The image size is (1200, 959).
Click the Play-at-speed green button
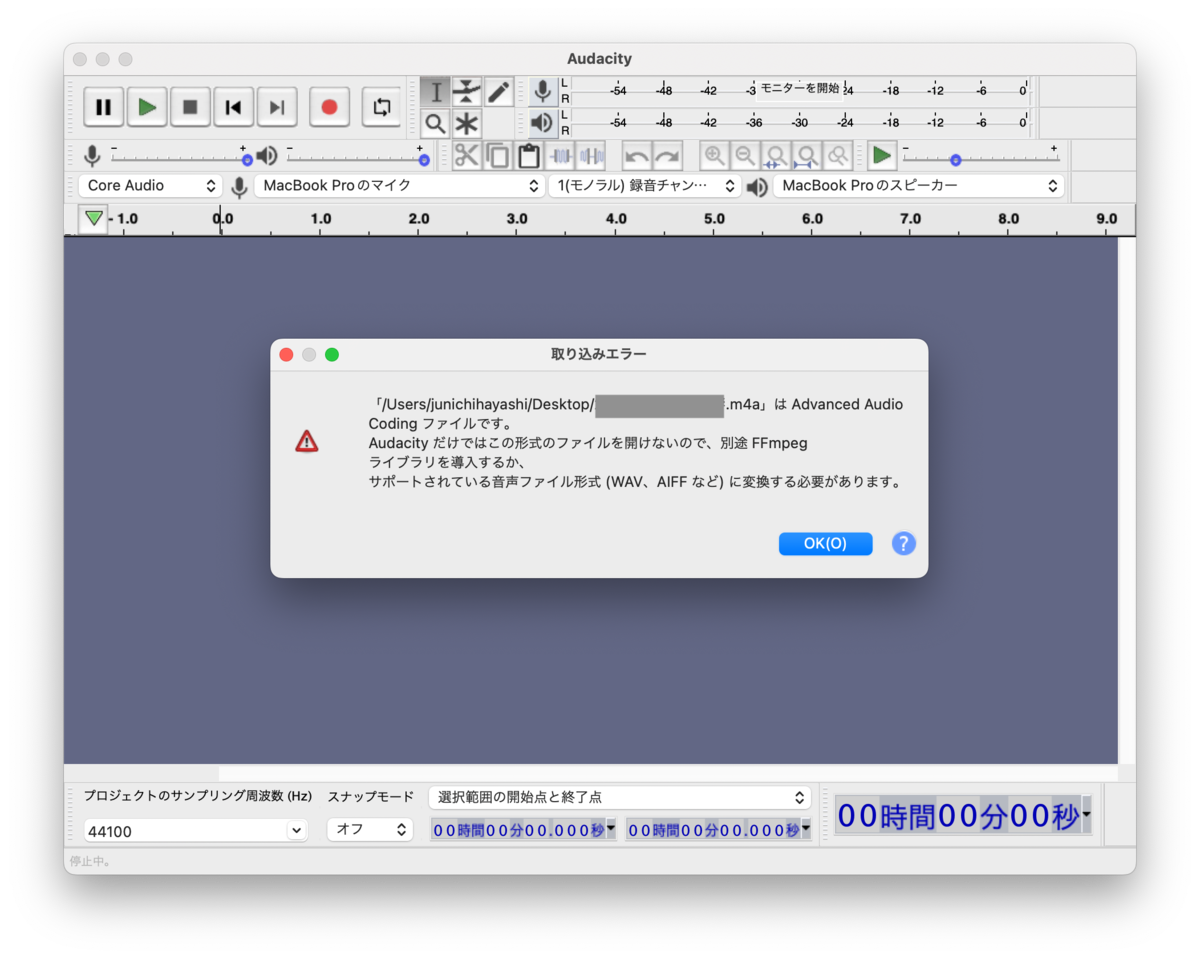(881, 156)
